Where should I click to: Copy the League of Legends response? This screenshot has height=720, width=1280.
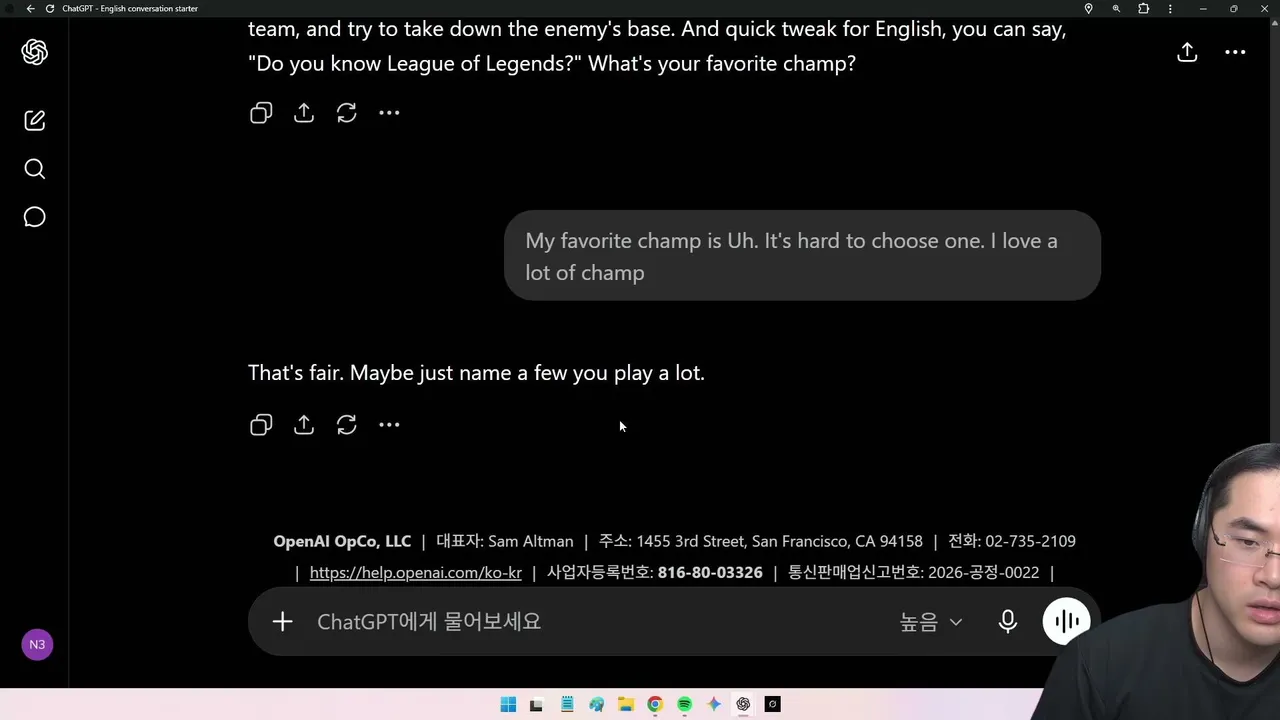[261, 113]
